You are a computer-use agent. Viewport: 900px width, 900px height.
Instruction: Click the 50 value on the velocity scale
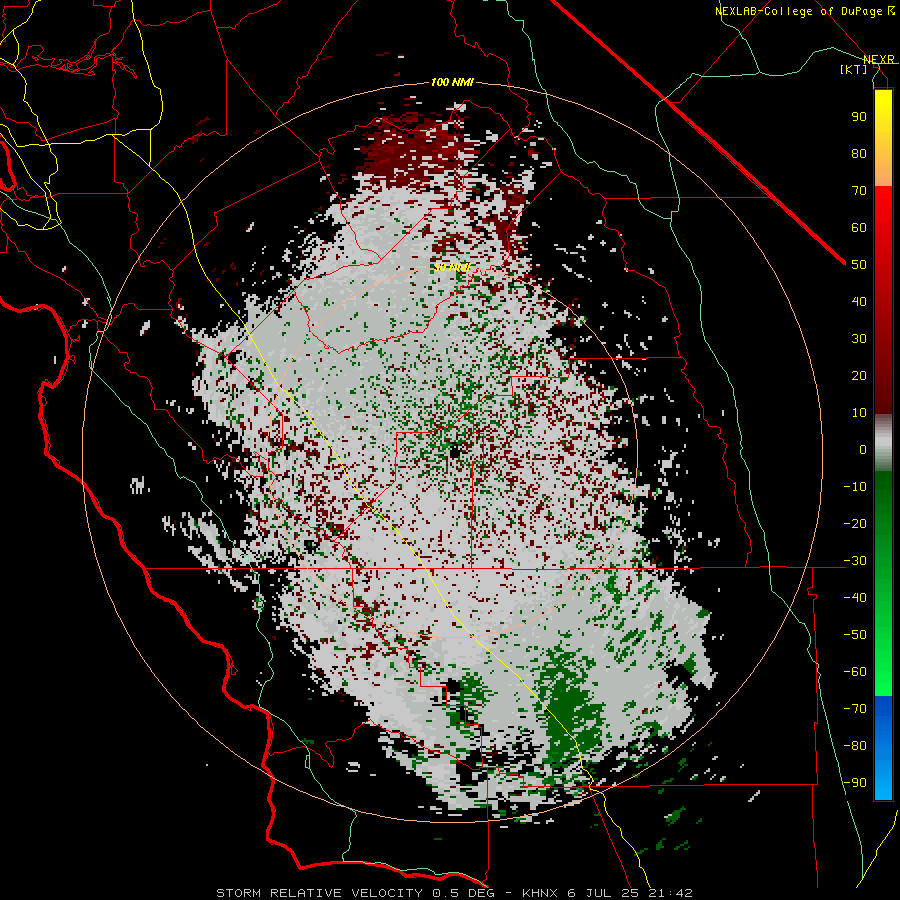click(859, 265)
